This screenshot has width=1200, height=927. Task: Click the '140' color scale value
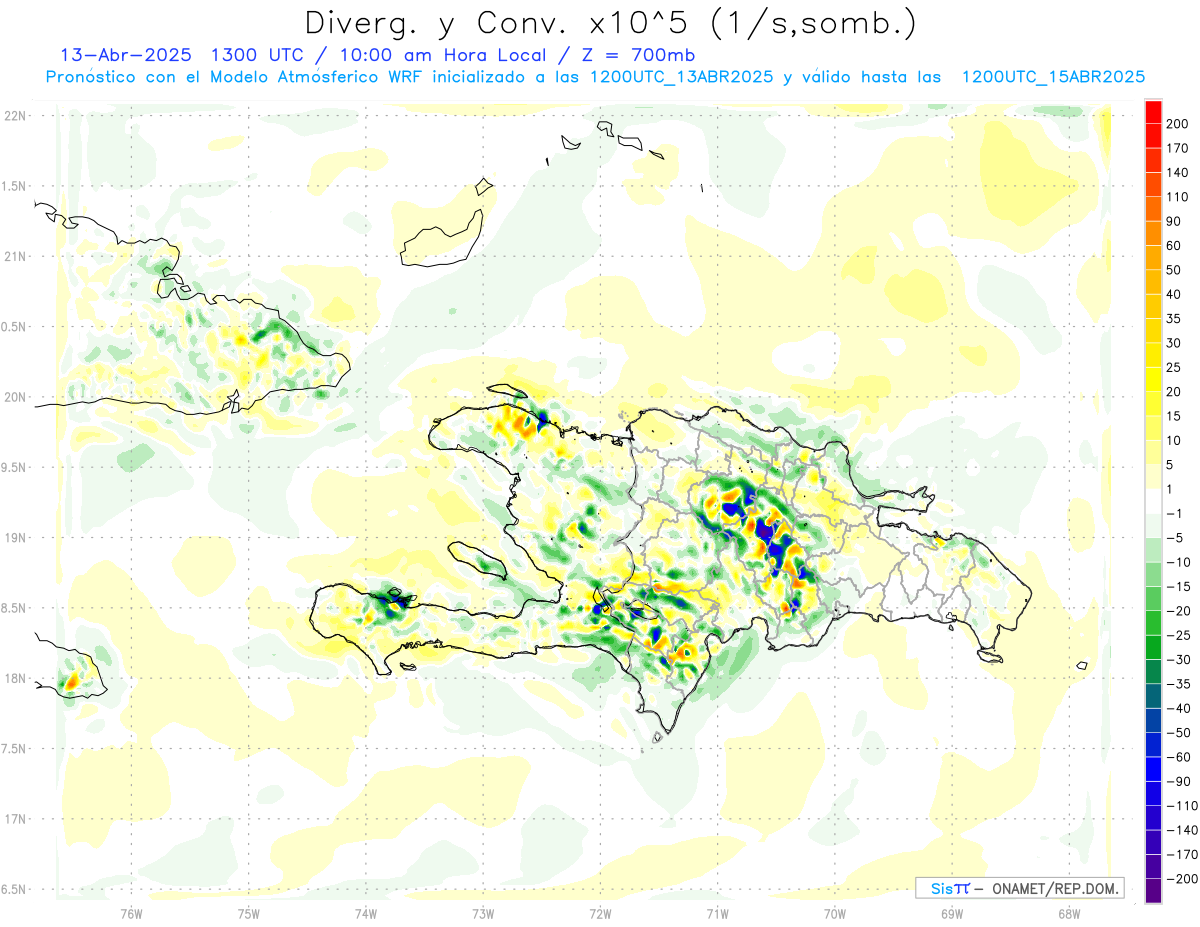(1178, 173)
